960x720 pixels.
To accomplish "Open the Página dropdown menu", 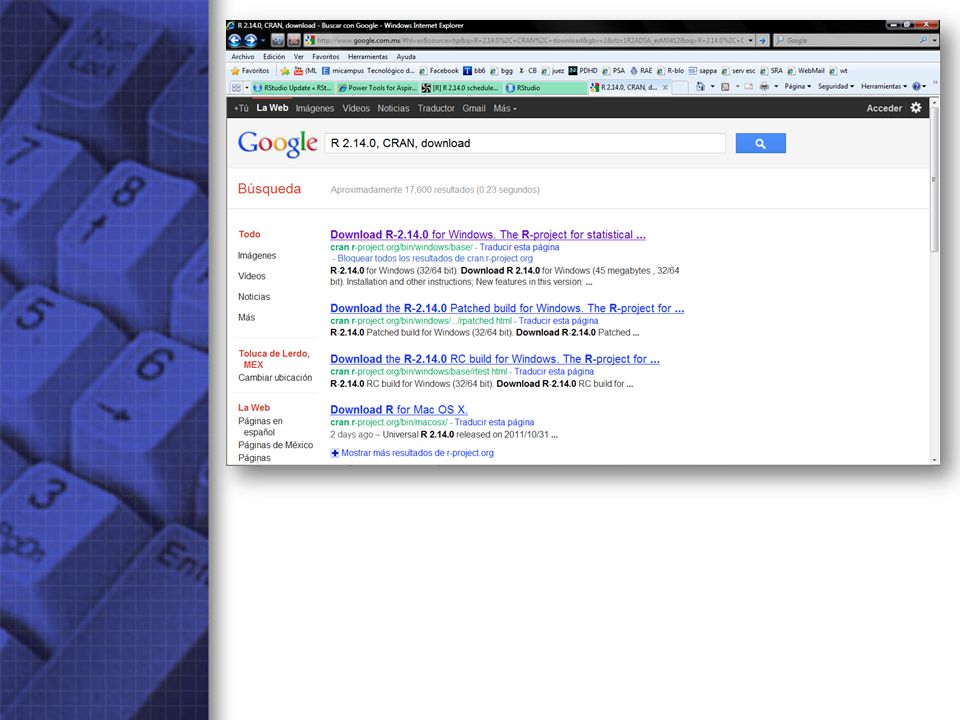I will 797,86.
